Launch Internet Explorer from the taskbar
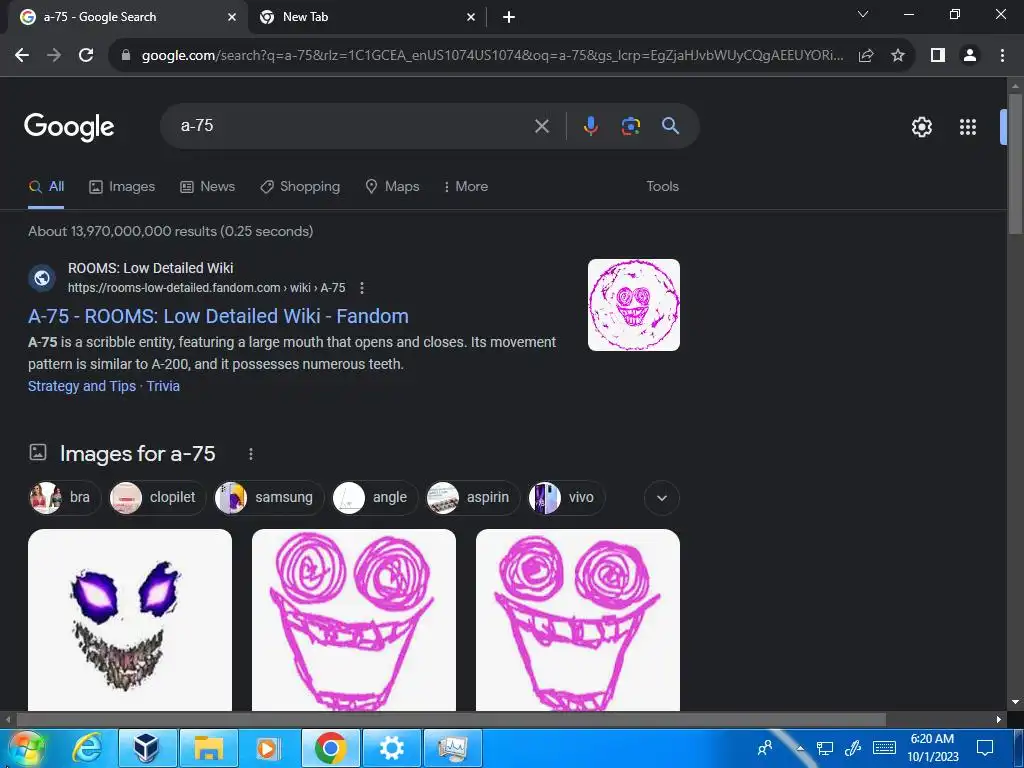 (87, 748)
